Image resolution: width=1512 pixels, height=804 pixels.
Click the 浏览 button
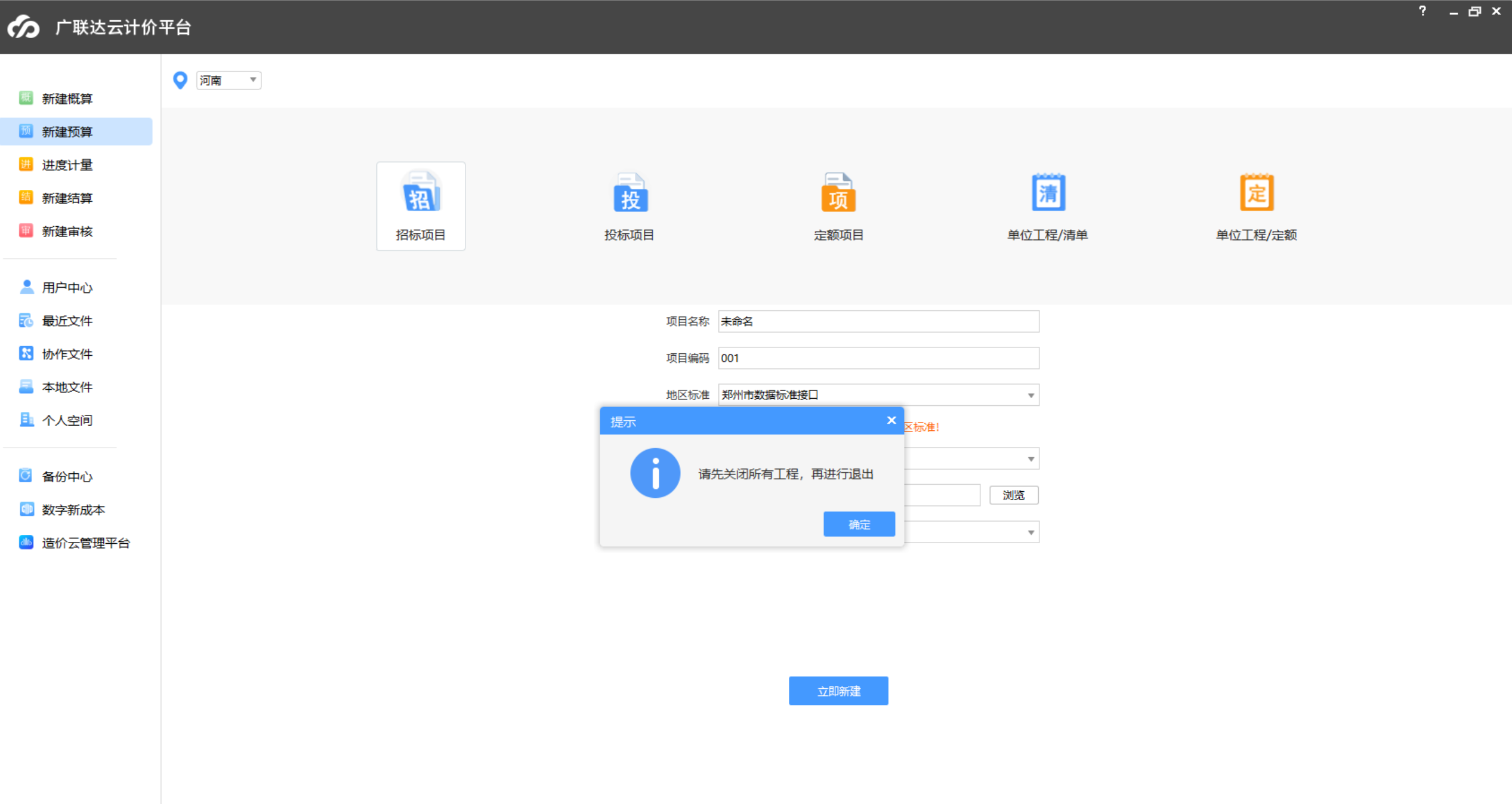1014,495
